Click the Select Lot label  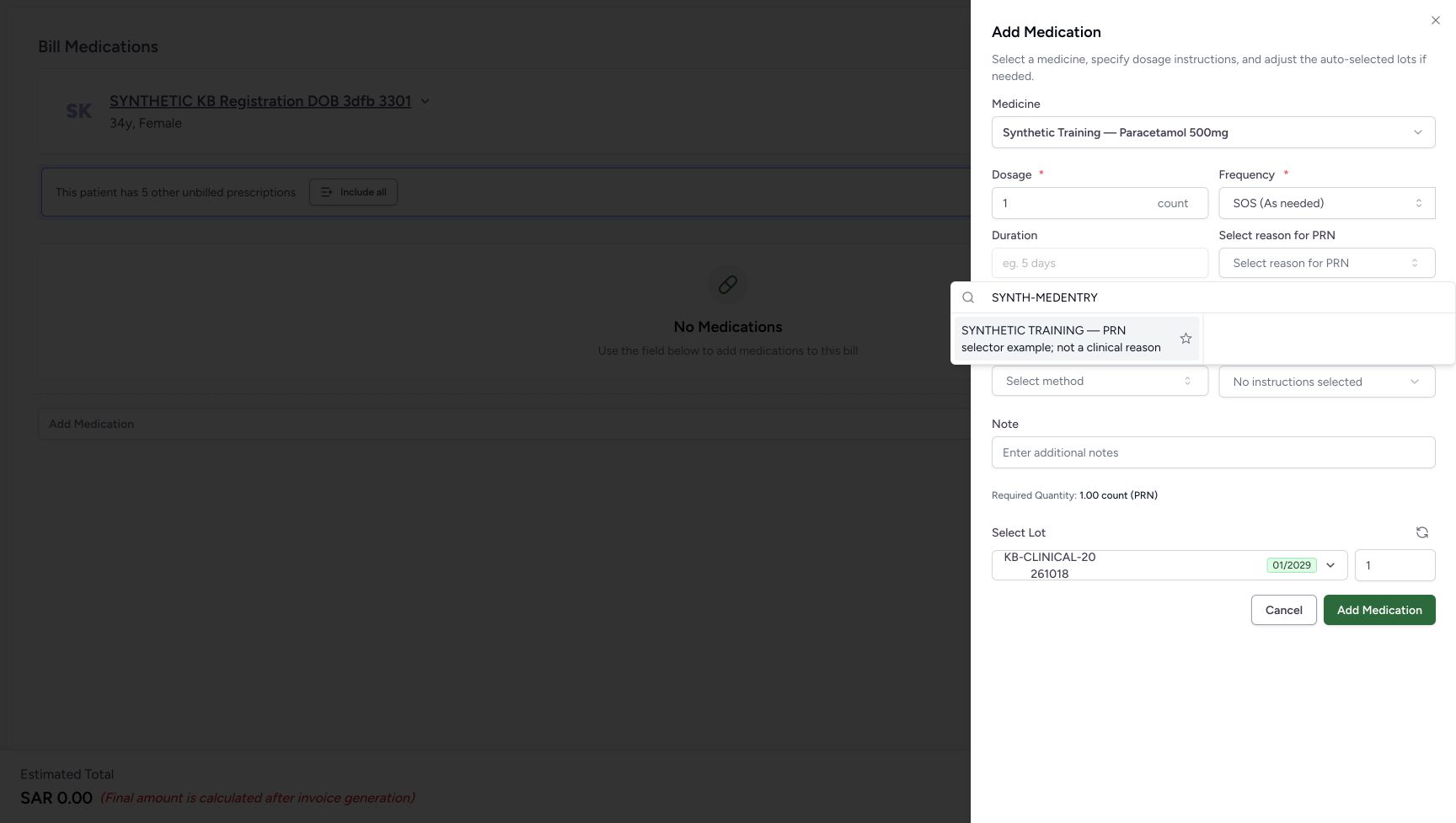(1019, 532)
